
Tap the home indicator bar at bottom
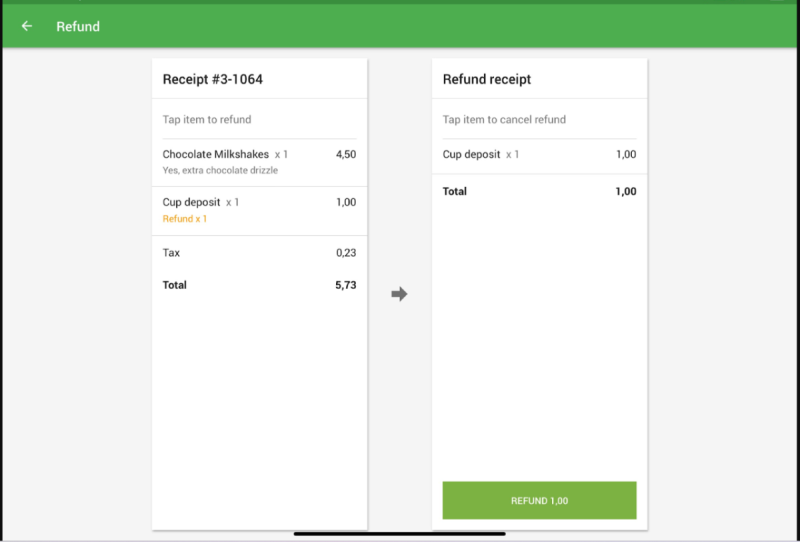pos(400,533)
